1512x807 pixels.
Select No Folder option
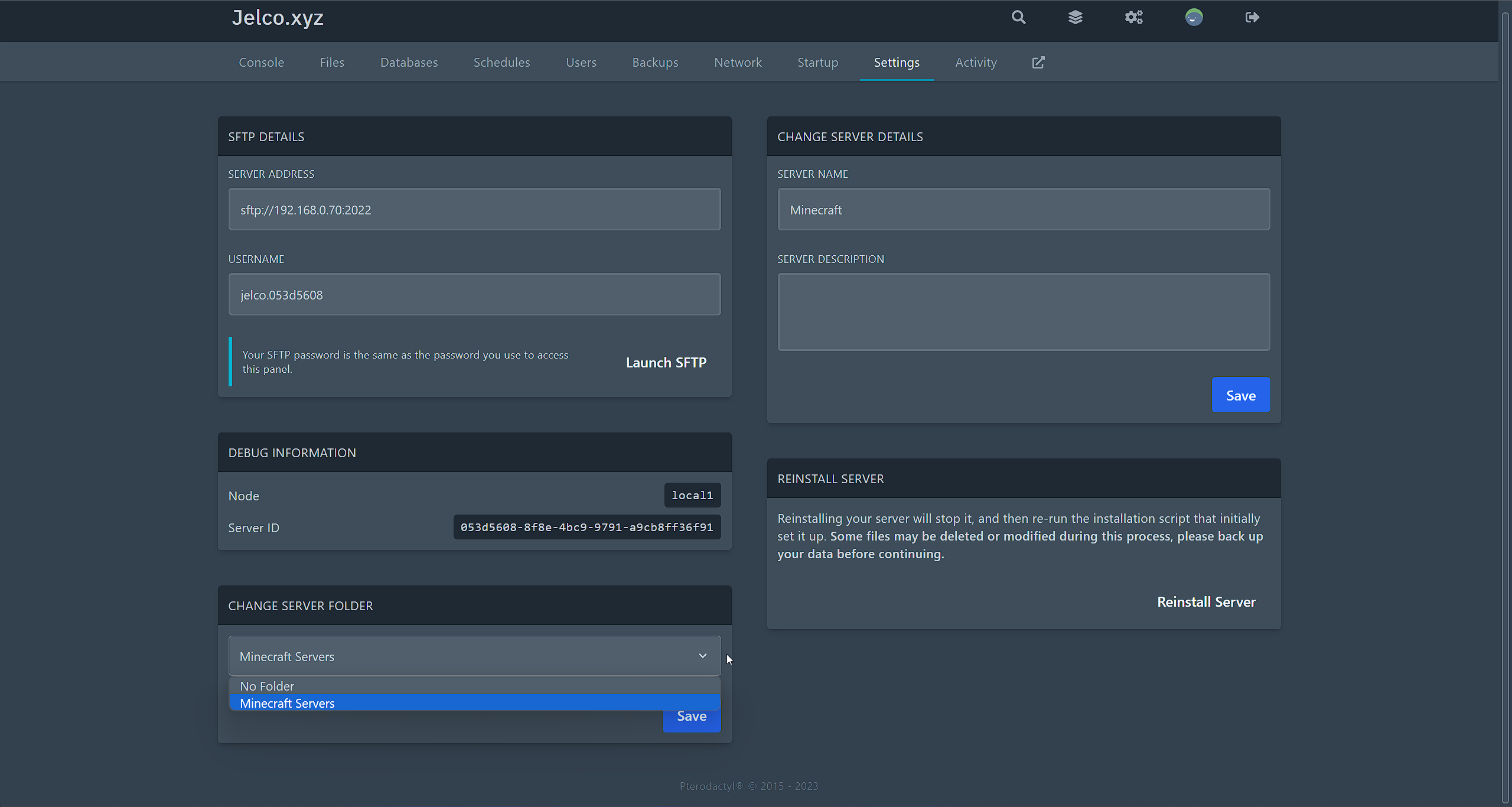click(267, 686)
